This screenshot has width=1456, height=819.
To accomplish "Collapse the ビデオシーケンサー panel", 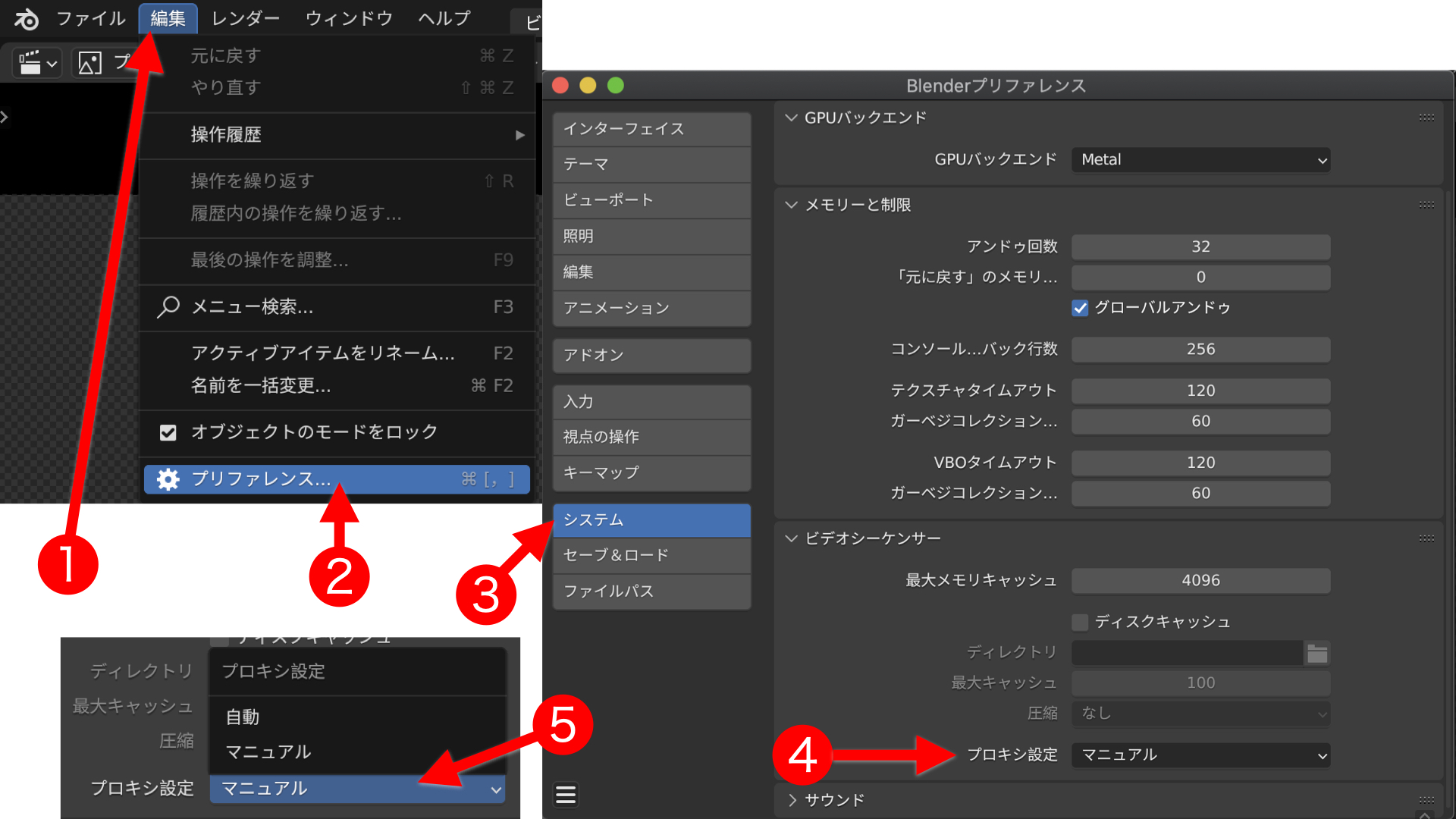I will pyautogui.click(x=791, y=538).
